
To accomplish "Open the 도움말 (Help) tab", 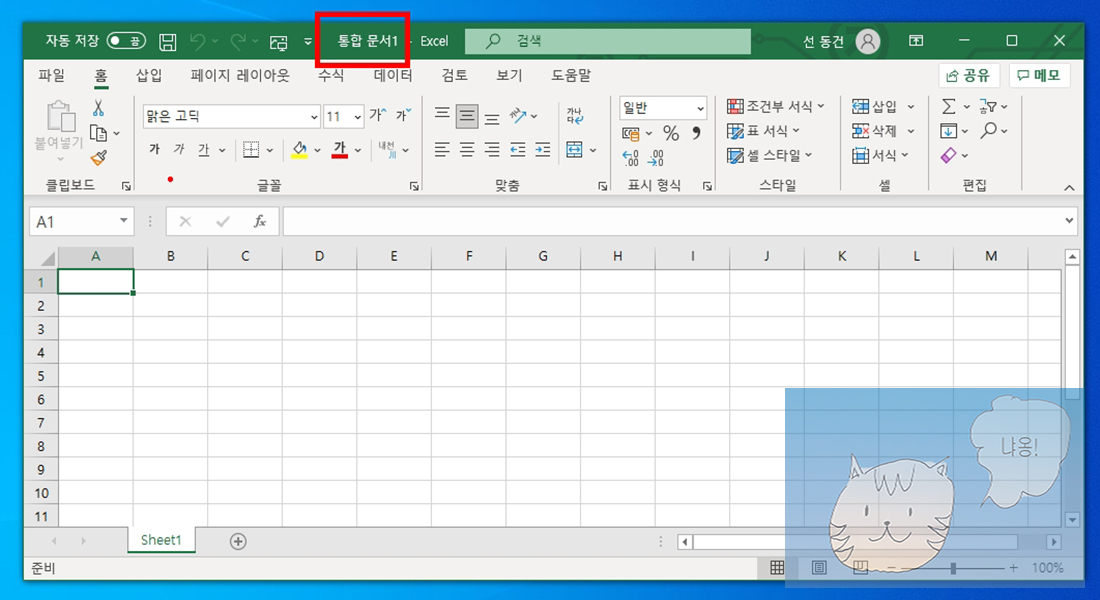I will [x=571, y=75].
